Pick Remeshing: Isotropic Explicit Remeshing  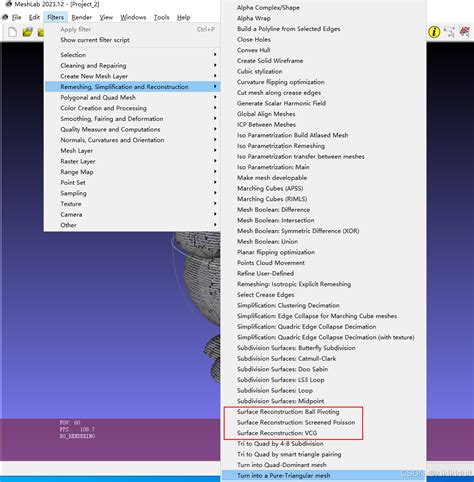(294, 284)
